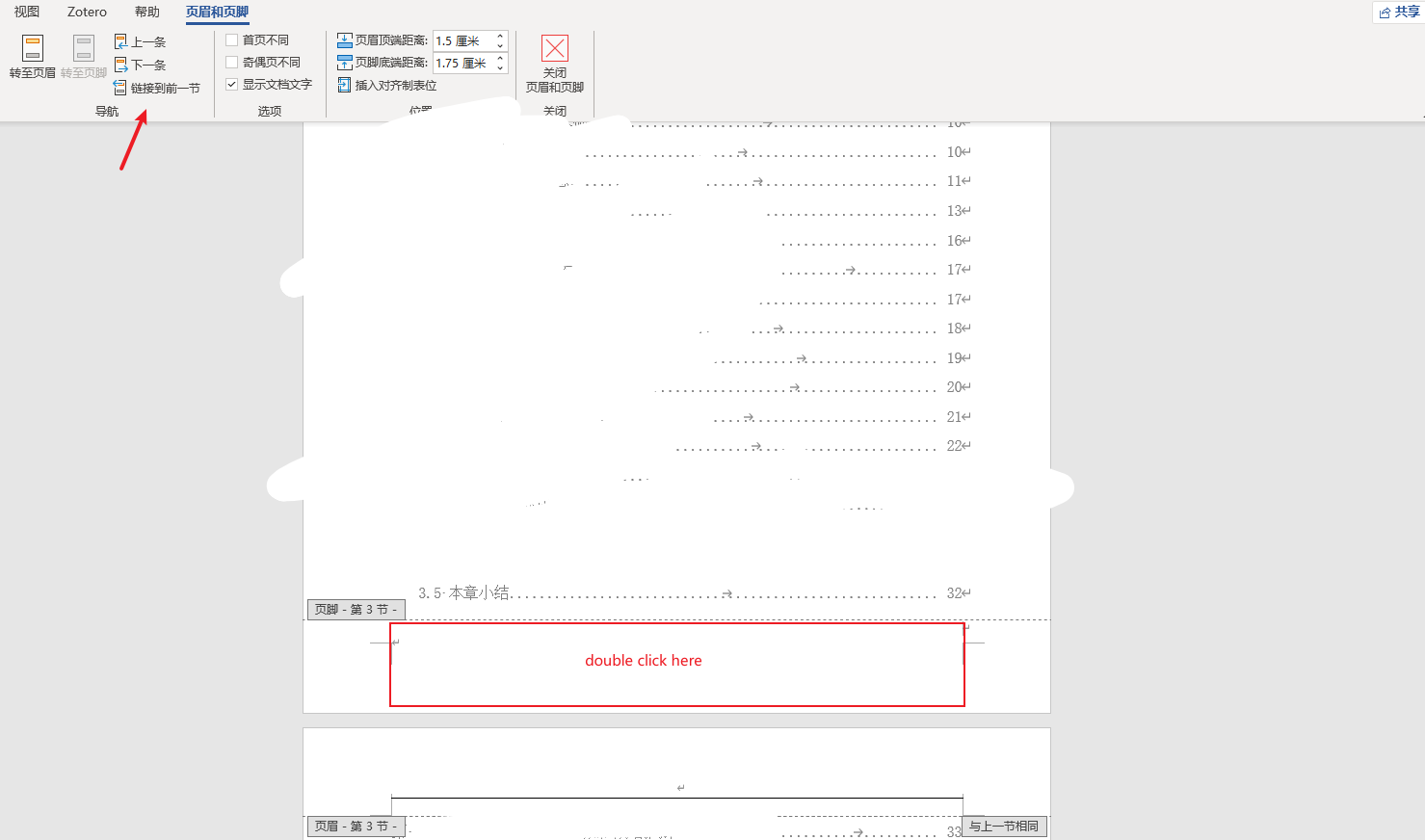The image size is (1425, 840).
Task: Click page number 13 in TOC
Action: (955, 210)
